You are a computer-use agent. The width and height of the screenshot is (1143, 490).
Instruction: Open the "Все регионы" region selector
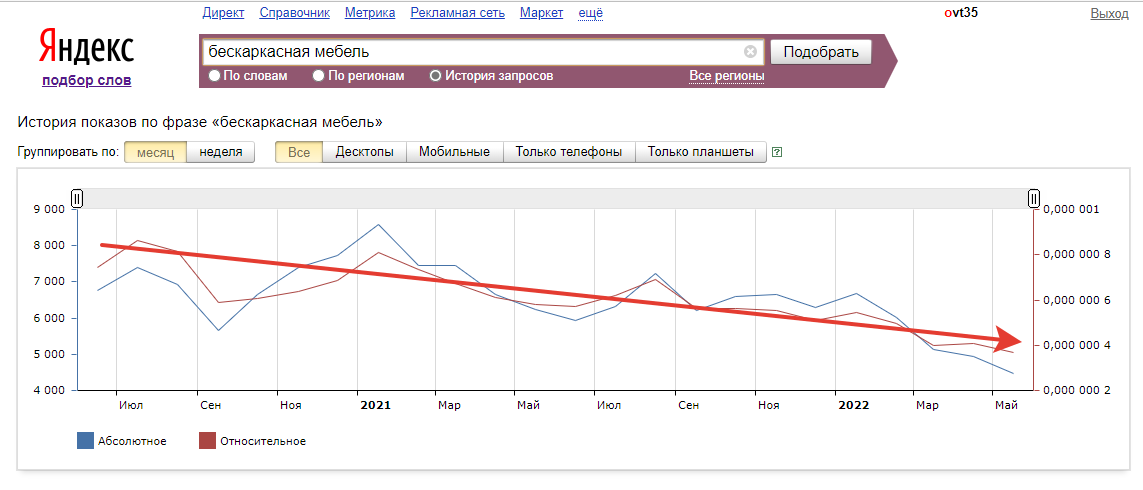[726, 76]
